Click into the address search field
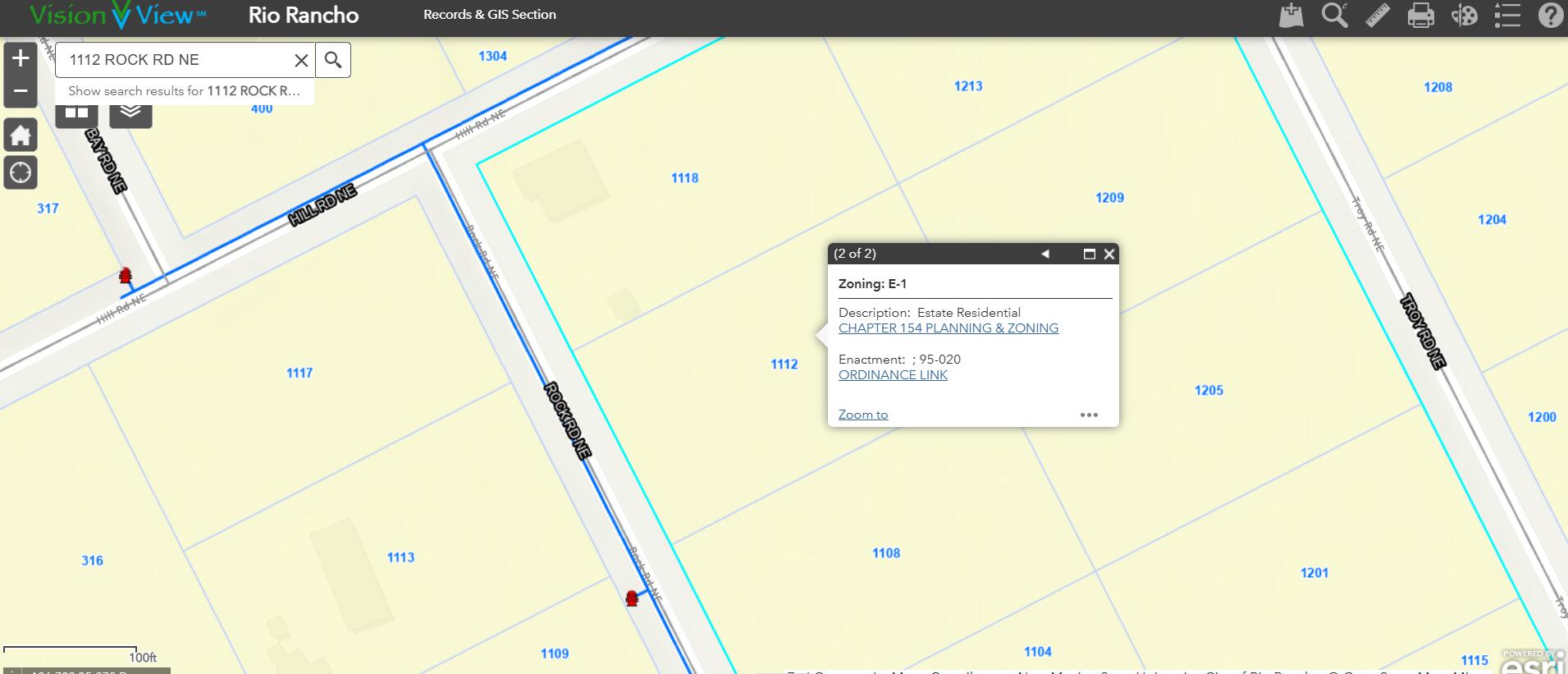The width and height of the screenshot is (1568, 674). [178, 60]
